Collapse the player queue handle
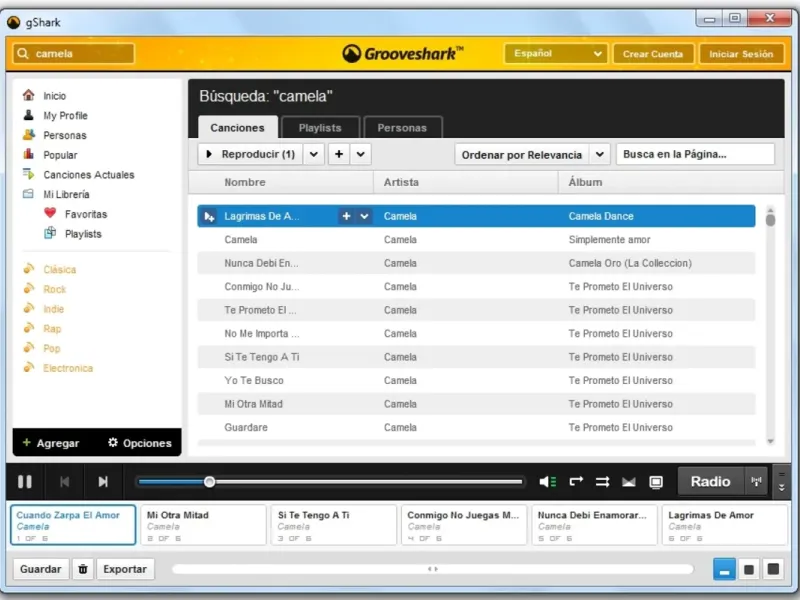Screen dimensions: 800x600 pyautogui.click(x=781, y=482)
